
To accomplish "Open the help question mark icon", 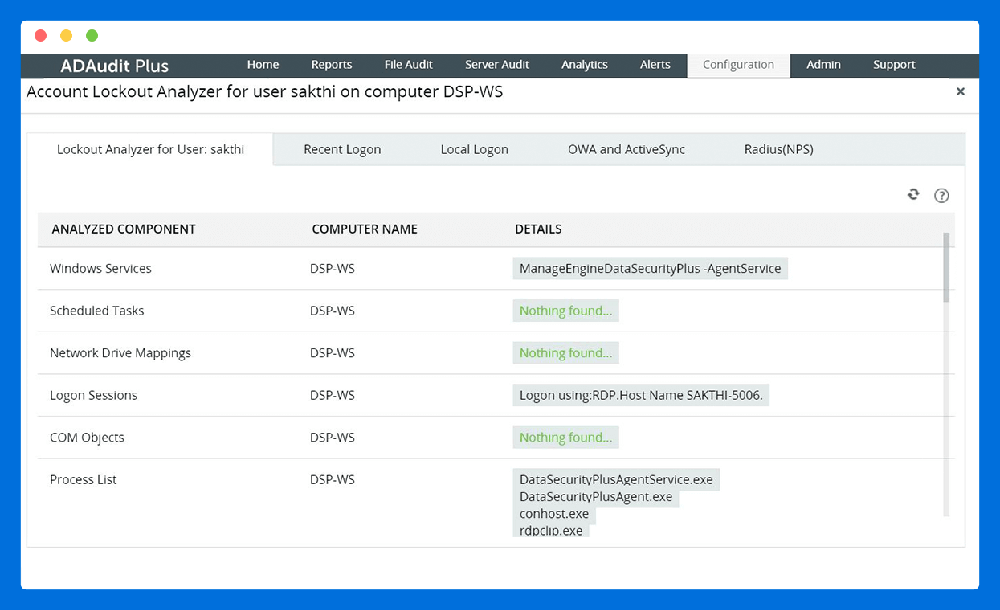I will pyautogui.click(x=941, y=195).
